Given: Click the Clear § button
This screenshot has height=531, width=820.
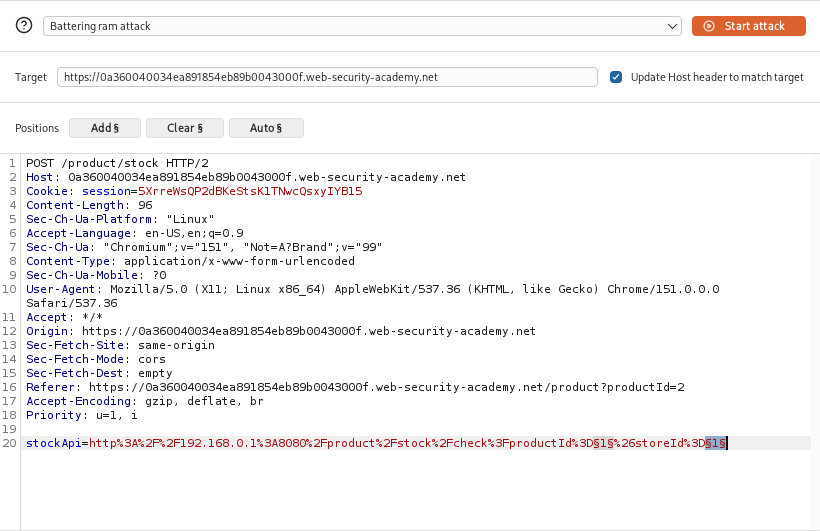Looking at the screenshot, I should click(x=185, y=128).
